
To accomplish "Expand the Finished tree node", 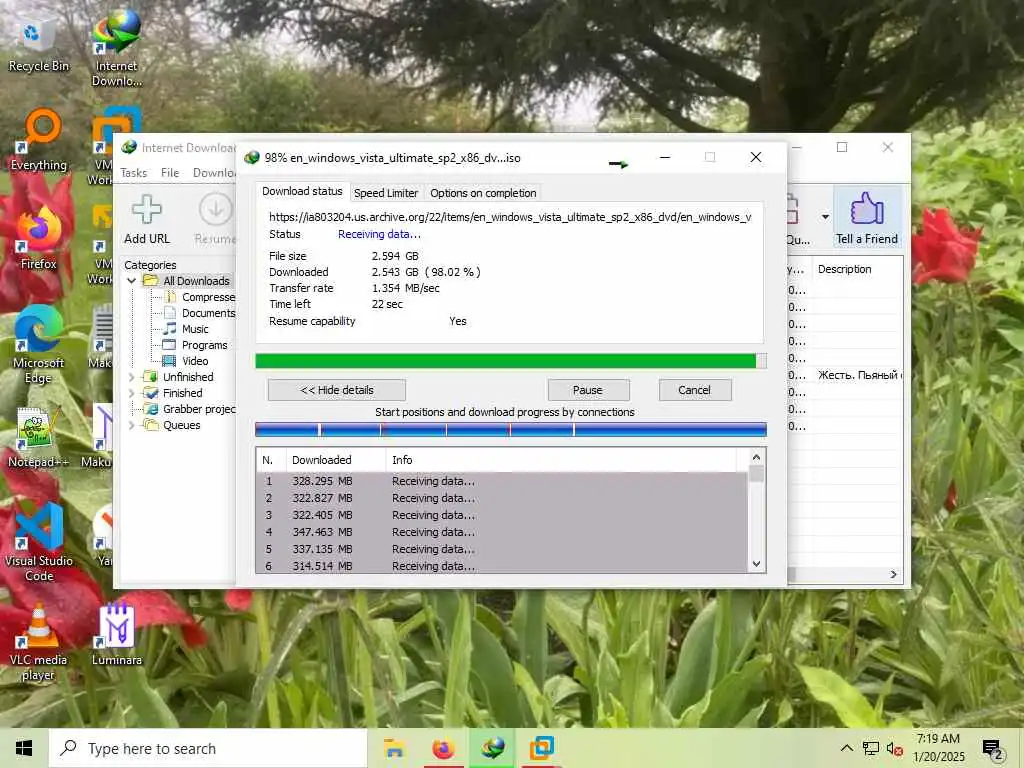I will (131, 393).
